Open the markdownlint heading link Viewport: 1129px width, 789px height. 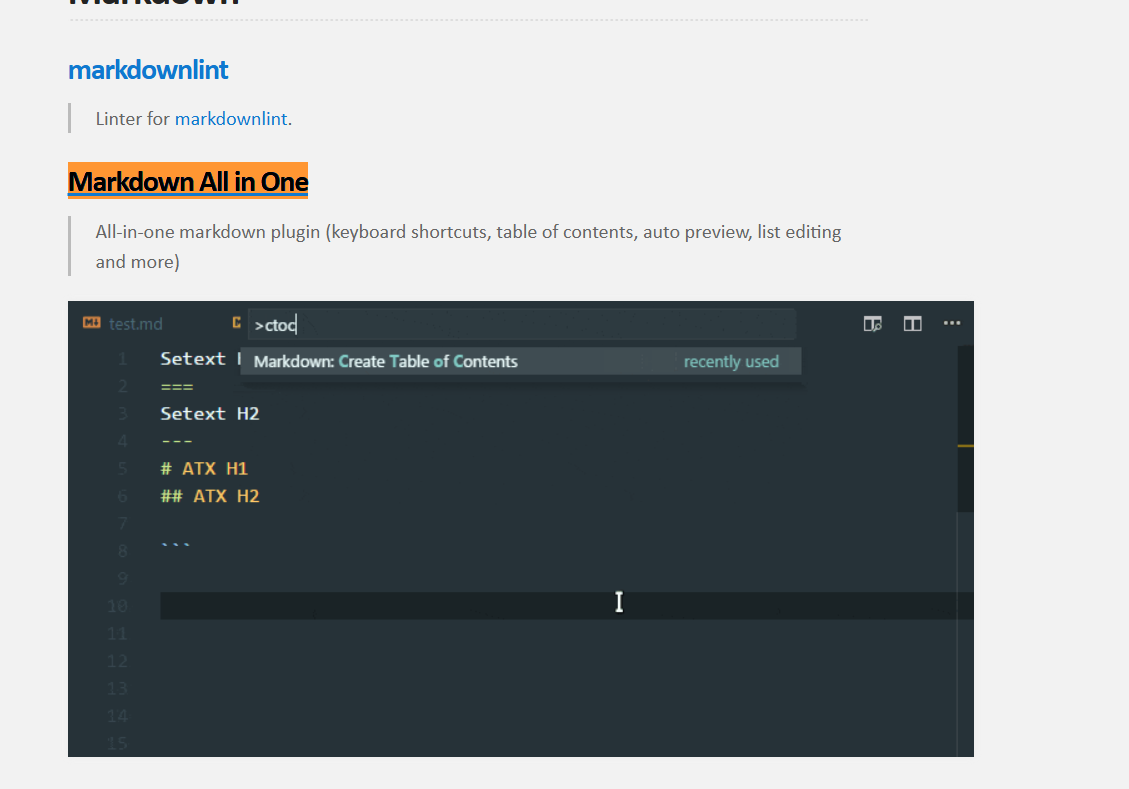point(148,70)
